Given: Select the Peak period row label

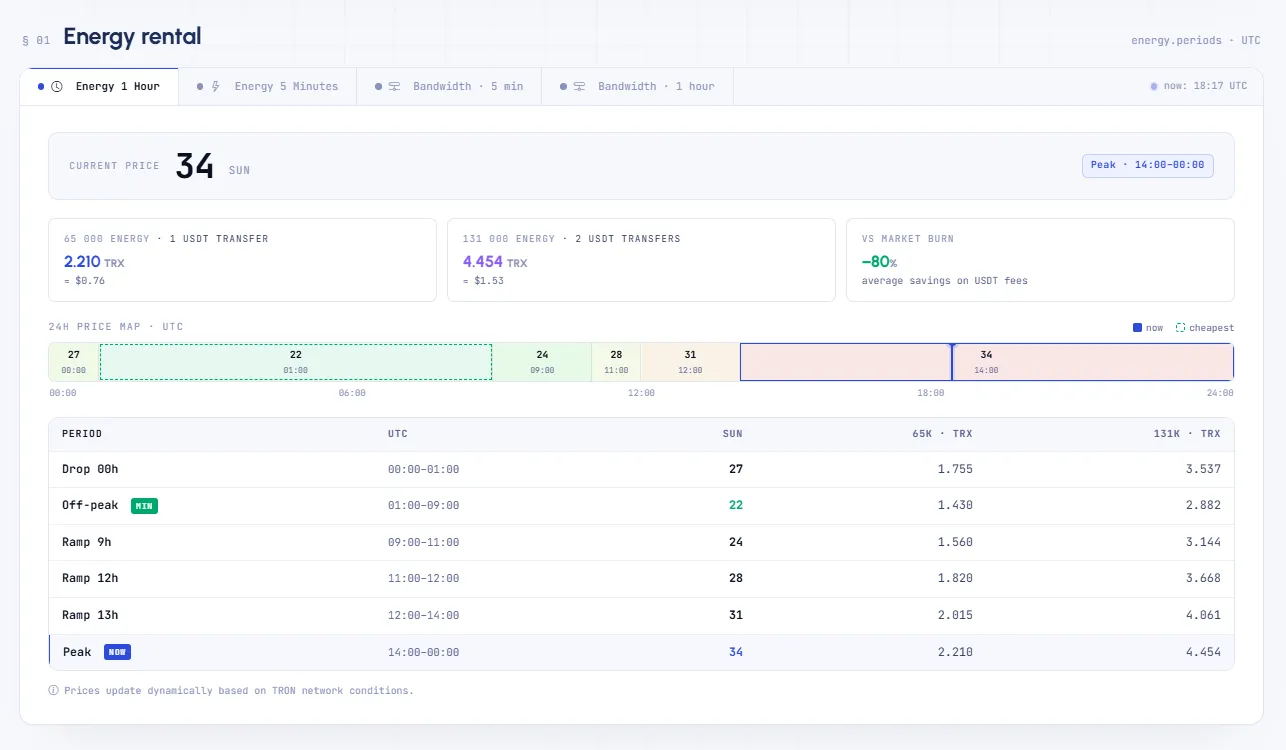Looking at the screenshot, I should (x=77, y=652).
